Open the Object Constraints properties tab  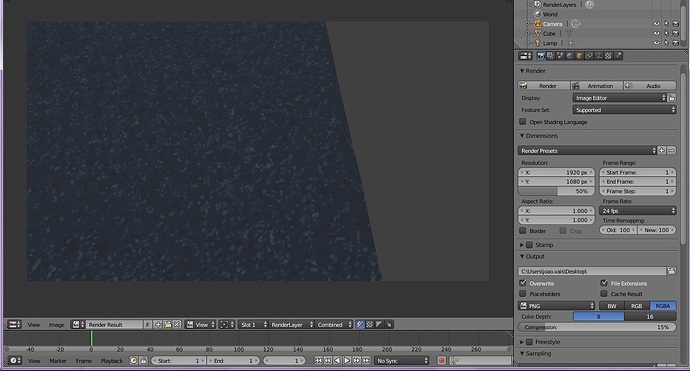[x=589, y=56]
